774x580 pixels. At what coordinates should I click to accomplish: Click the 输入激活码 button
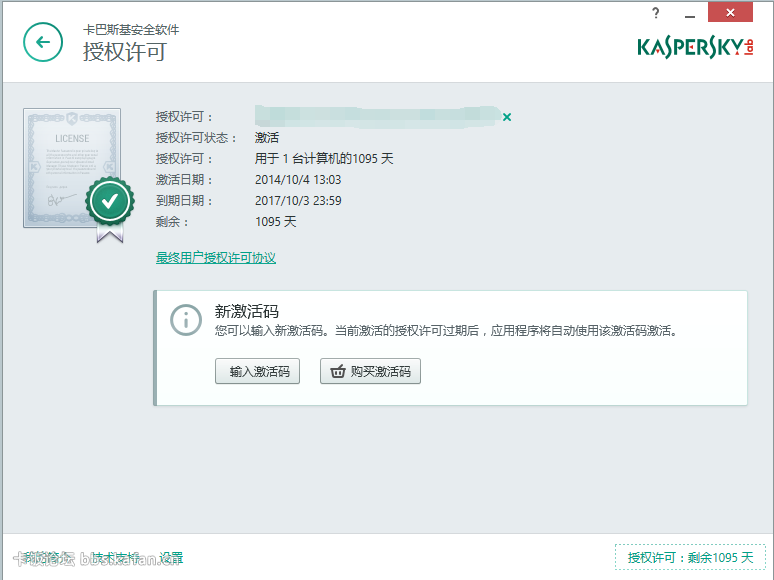click(x=258, y=371)
